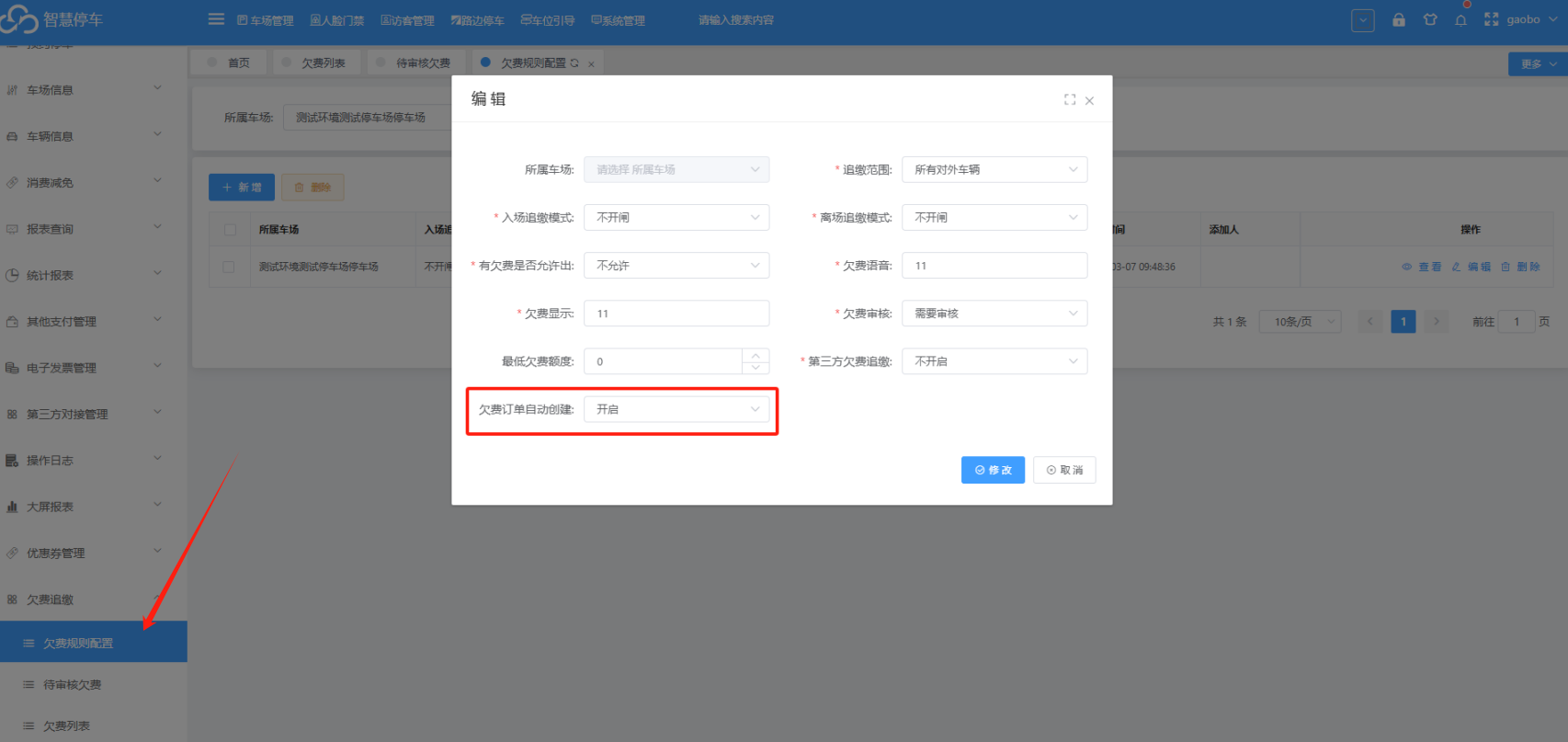Open the 离场追缴模式 dropdown
The width and height of the screenshot is (1568, 742).
[x=994, y=218]
